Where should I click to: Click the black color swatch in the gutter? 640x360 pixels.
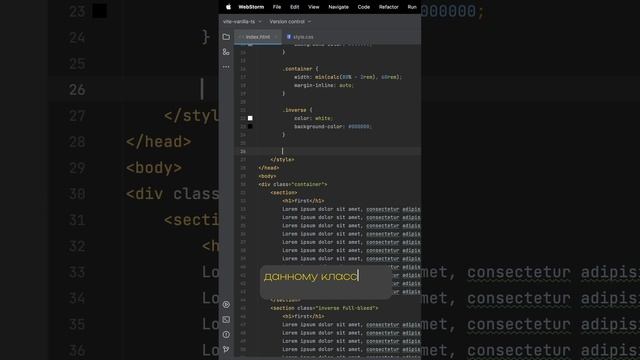click(x=250, y=127)
